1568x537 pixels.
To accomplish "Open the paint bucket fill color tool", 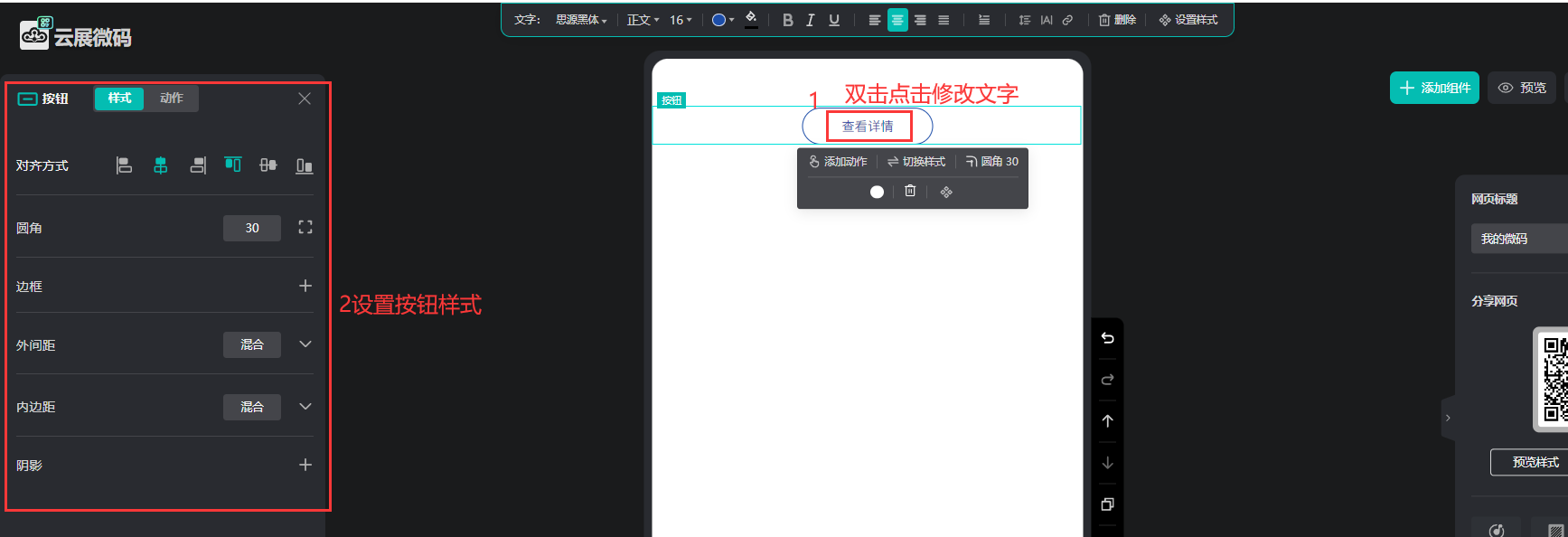I will 751,19.
